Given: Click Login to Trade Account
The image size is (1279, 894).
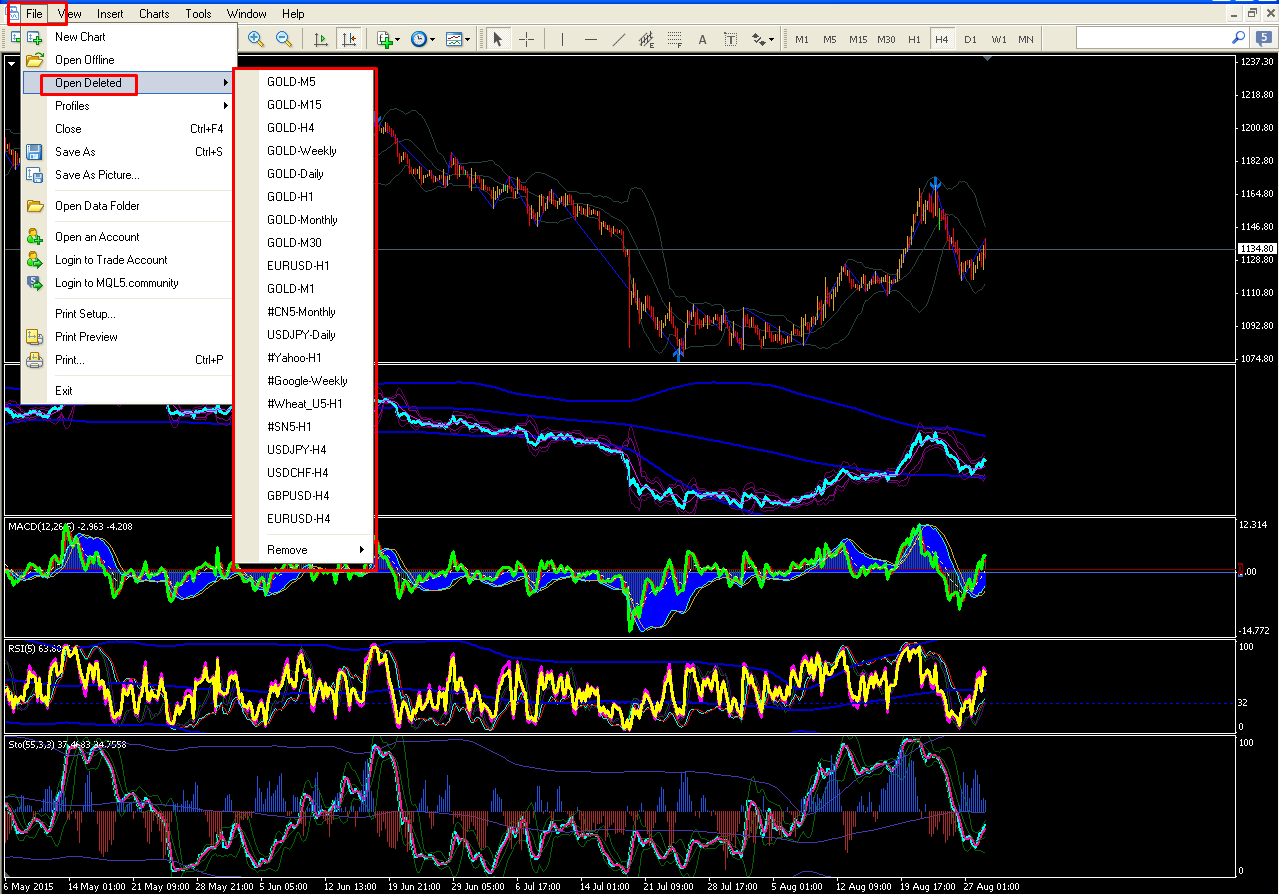Looking at the screenshot, I should click(x=111, y=260).
